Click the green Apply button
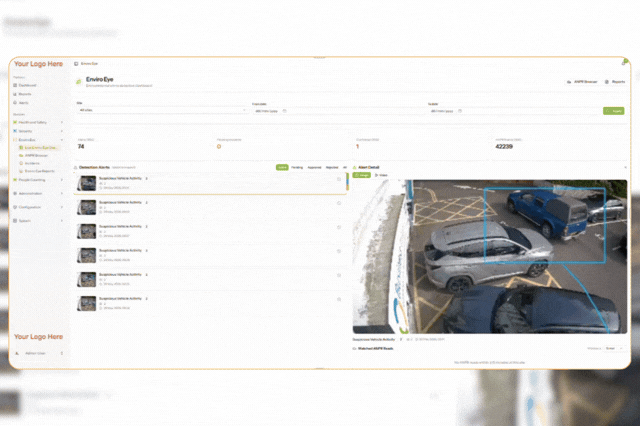This screenshot has height=426, width=640. (x=613, y=111)
